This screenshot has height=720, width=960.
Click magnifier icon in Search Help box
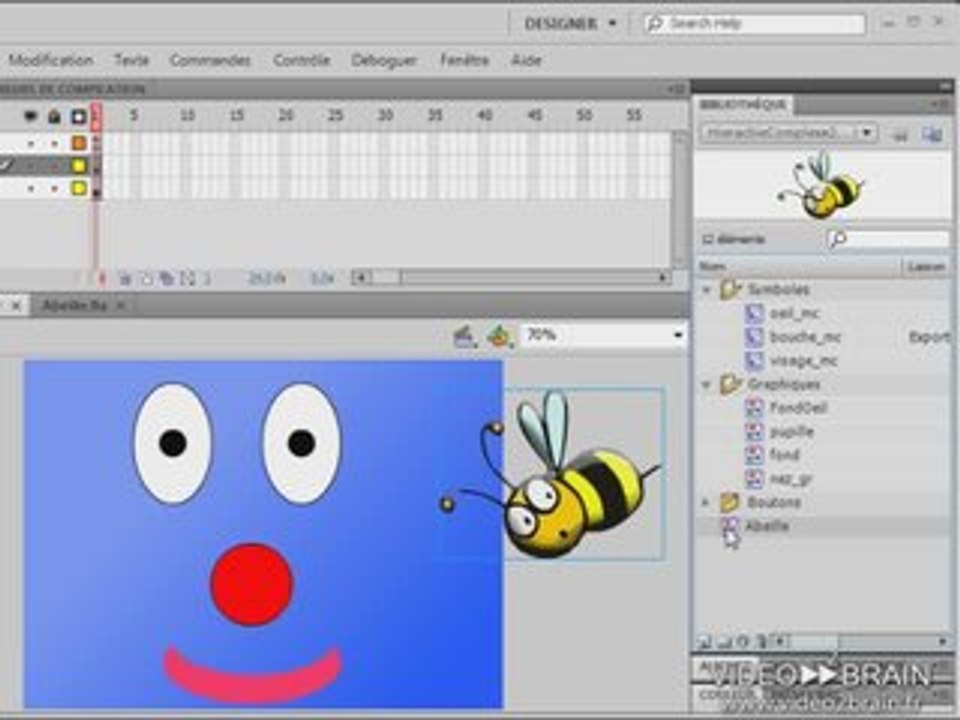coord(656,24)
